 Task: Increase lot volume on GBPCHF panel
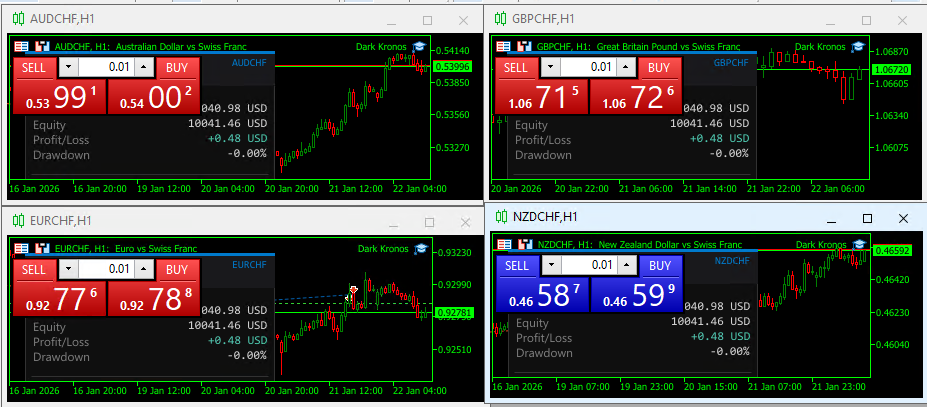pos(626,67)
